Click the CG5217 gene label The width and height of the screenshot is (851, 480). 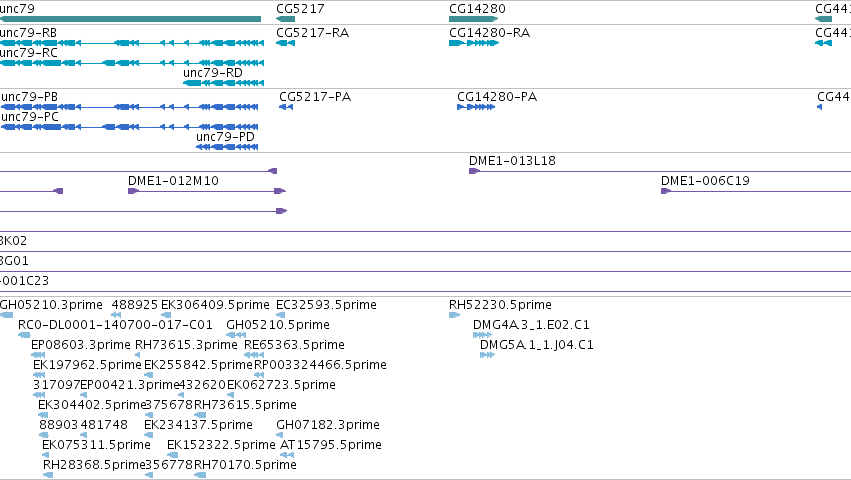pyautogui.click(x=300, y=9)
